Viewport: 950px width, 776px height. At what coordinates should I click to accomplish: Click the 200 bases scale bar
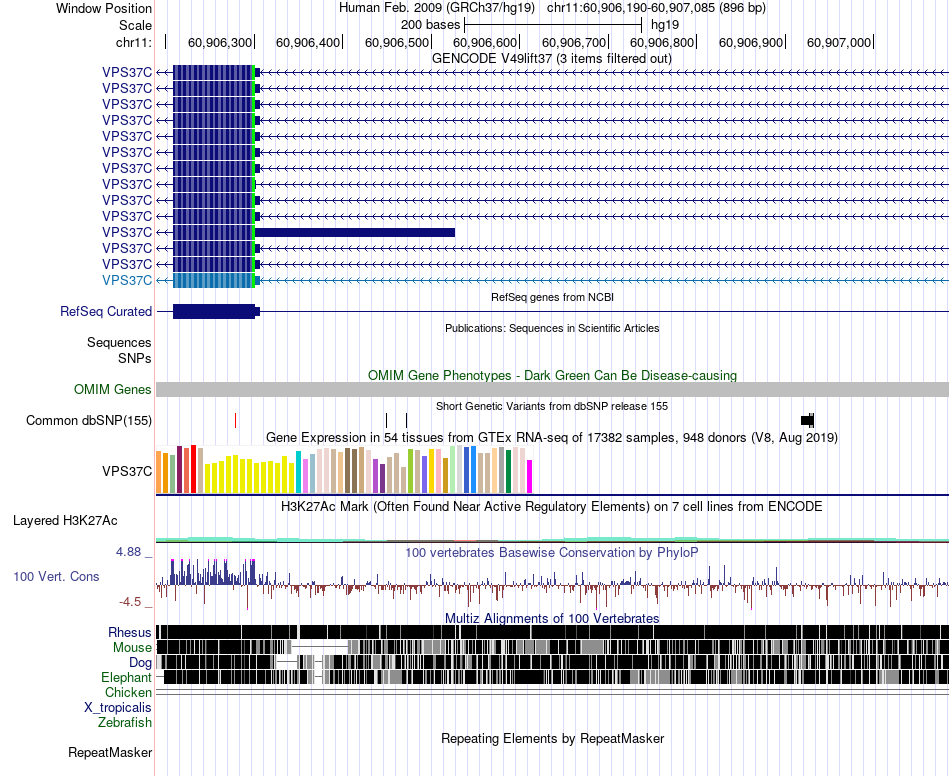pos(553,25)
